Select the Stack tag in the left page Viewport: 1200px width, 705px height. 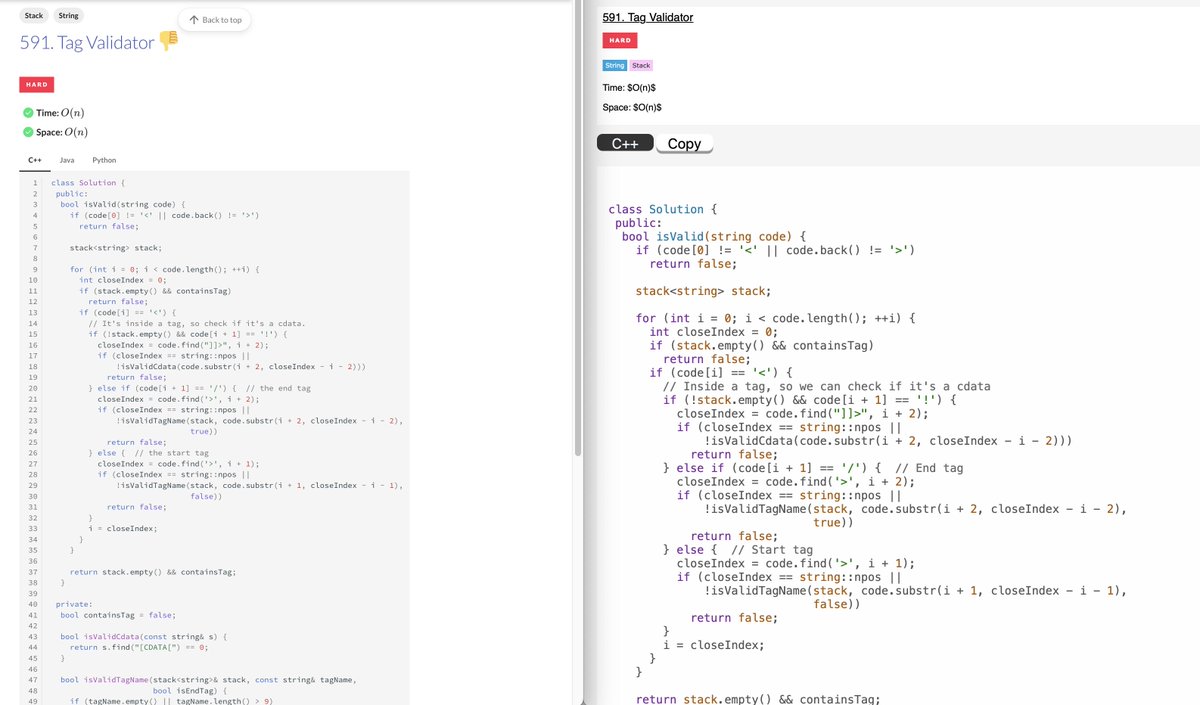(x=34, y=16)
